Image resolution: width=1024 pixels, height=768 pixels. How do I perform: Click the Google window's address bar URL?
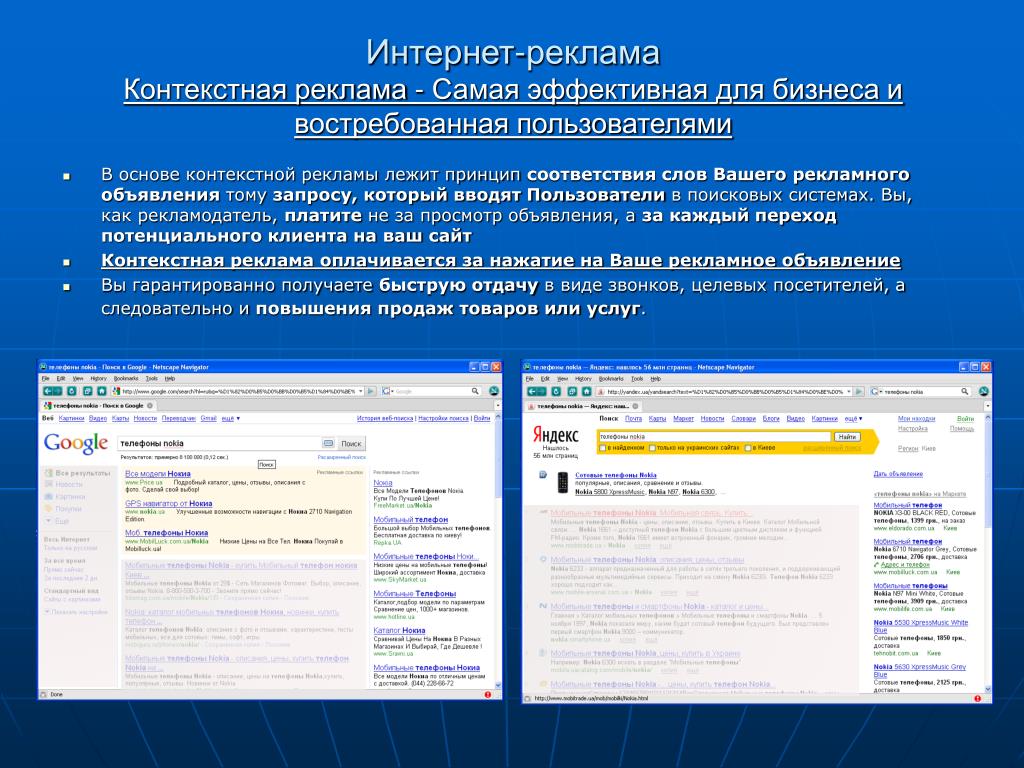[x=238, y=391]
